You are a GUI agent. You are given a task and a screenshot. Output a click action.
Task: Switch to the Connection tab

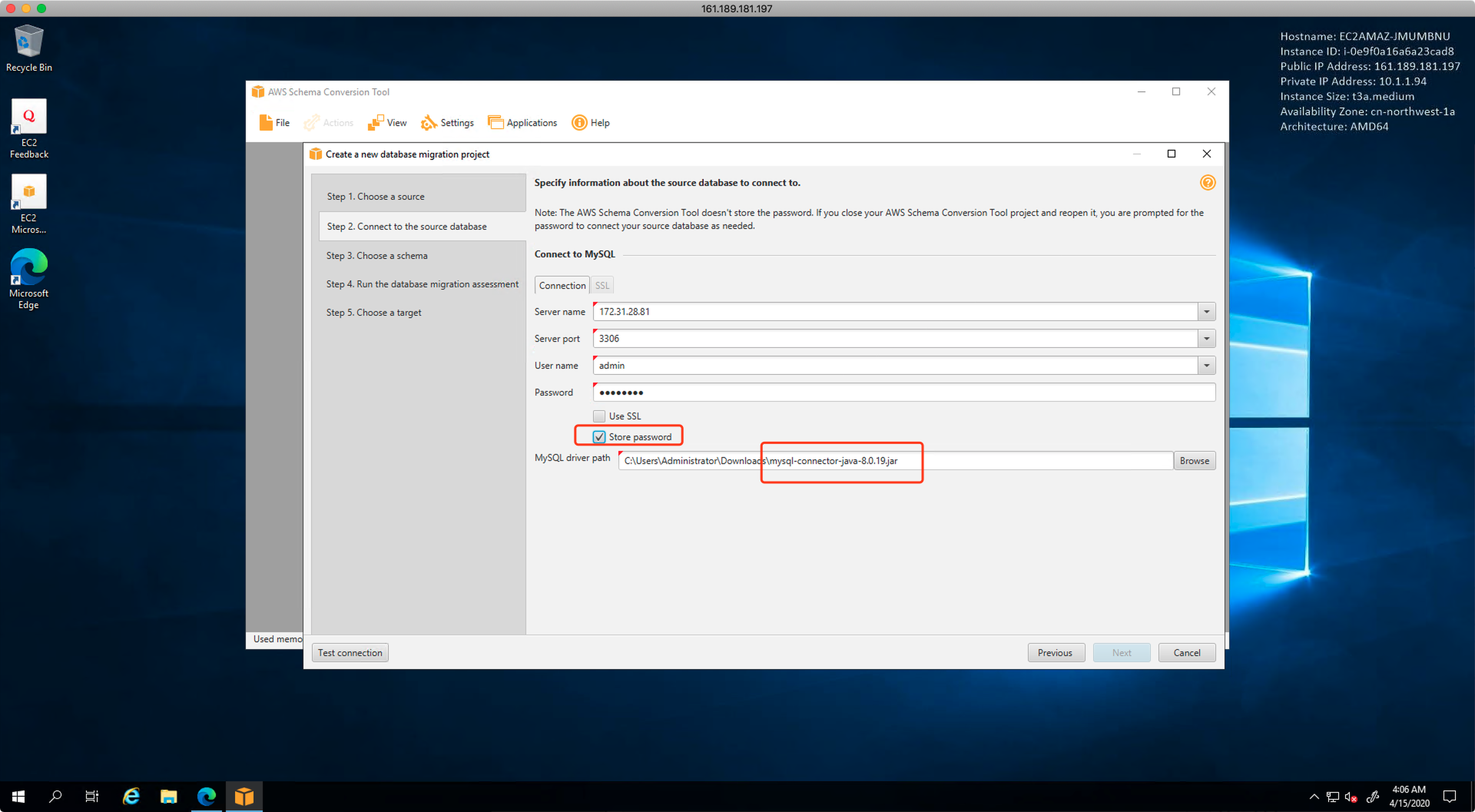click(x=562, y=286)
